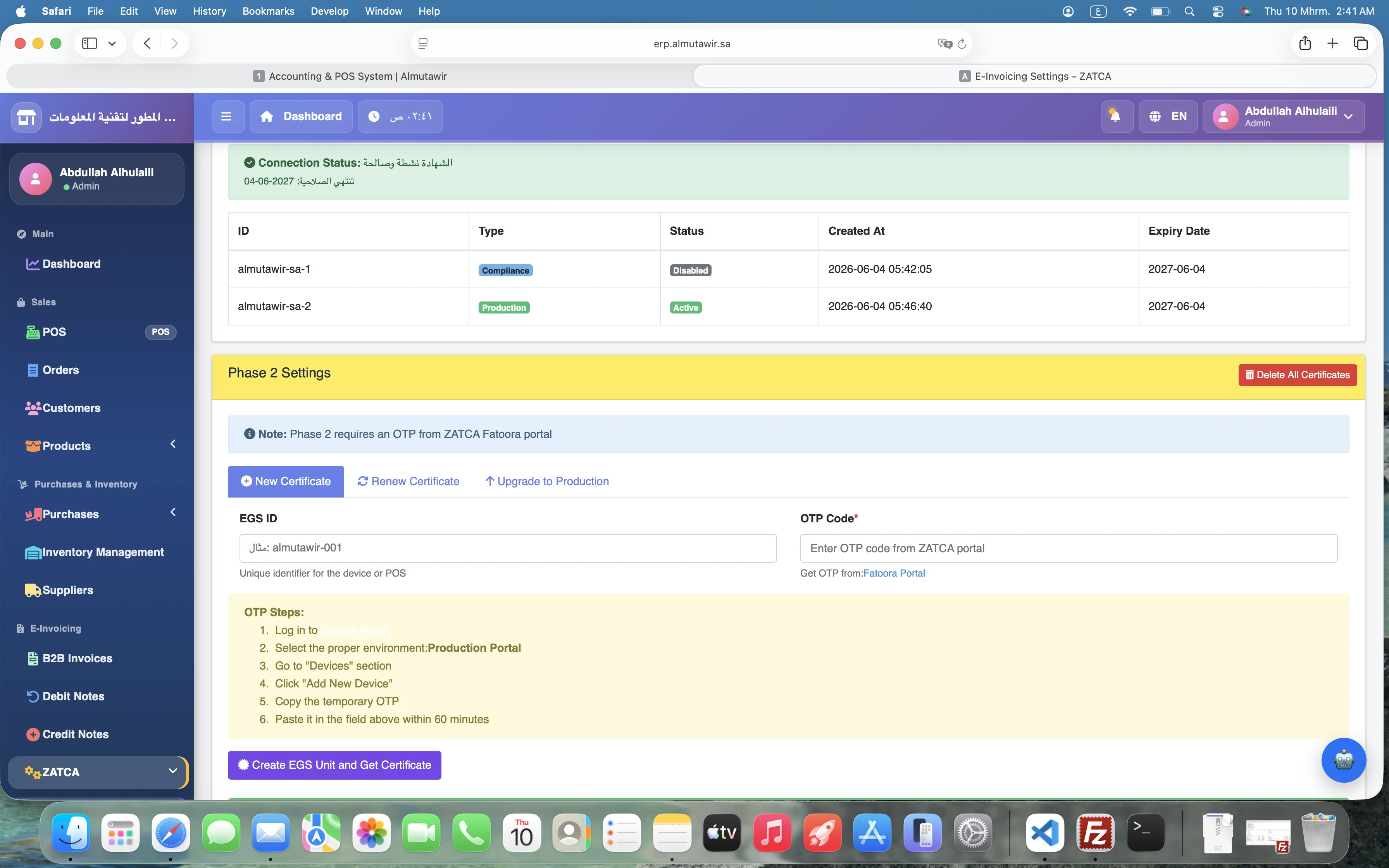
Task: Open Safari sidebar options dropdown arrow
Action: pyautogui.click(x=112, y=44)
